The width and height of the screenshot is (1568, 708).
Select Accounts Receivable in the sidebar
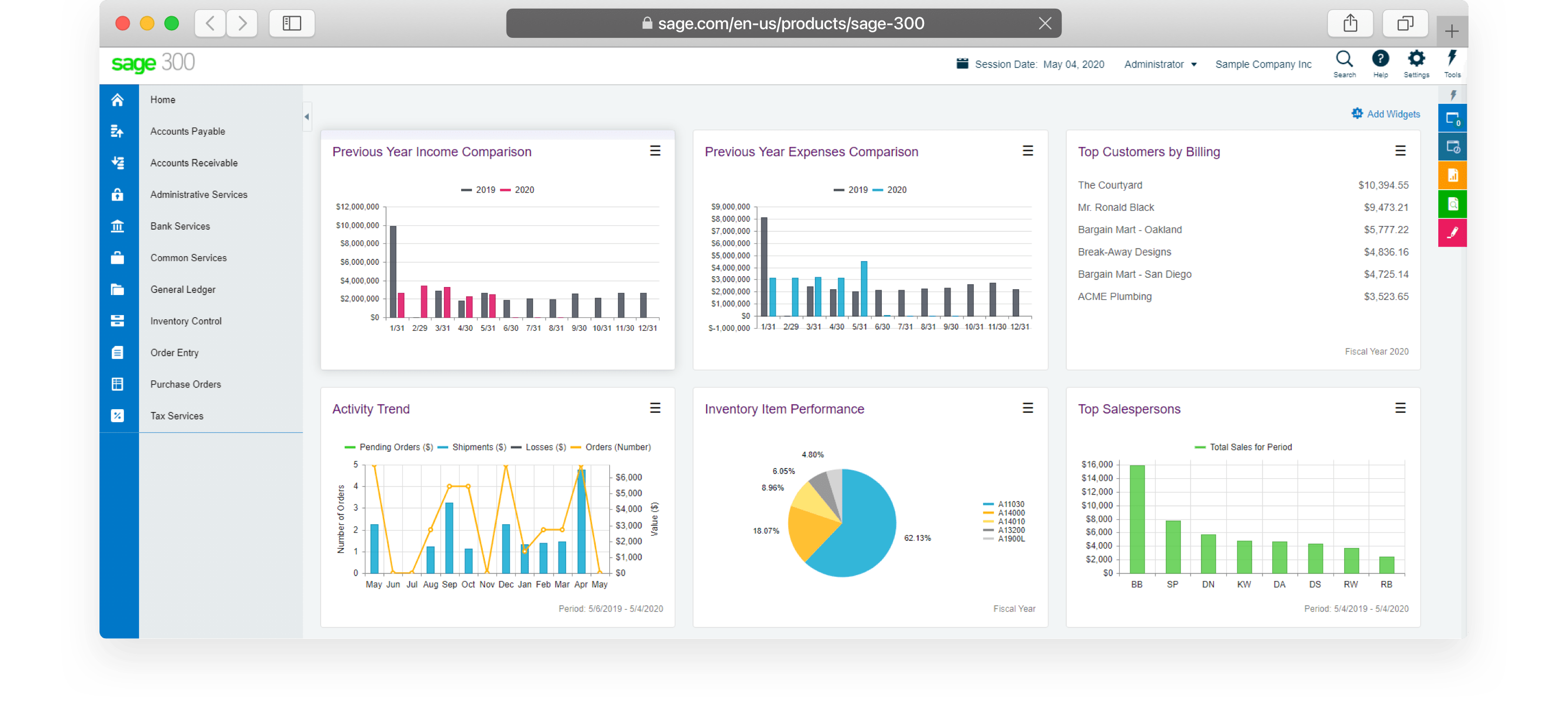194,163
